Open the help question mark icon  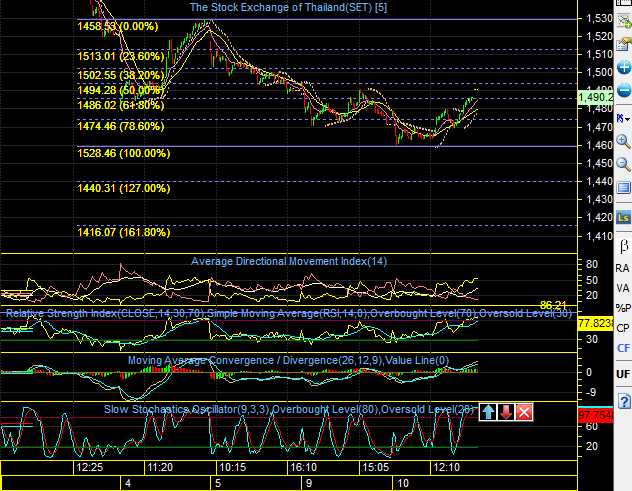click(x=624, y=401)
